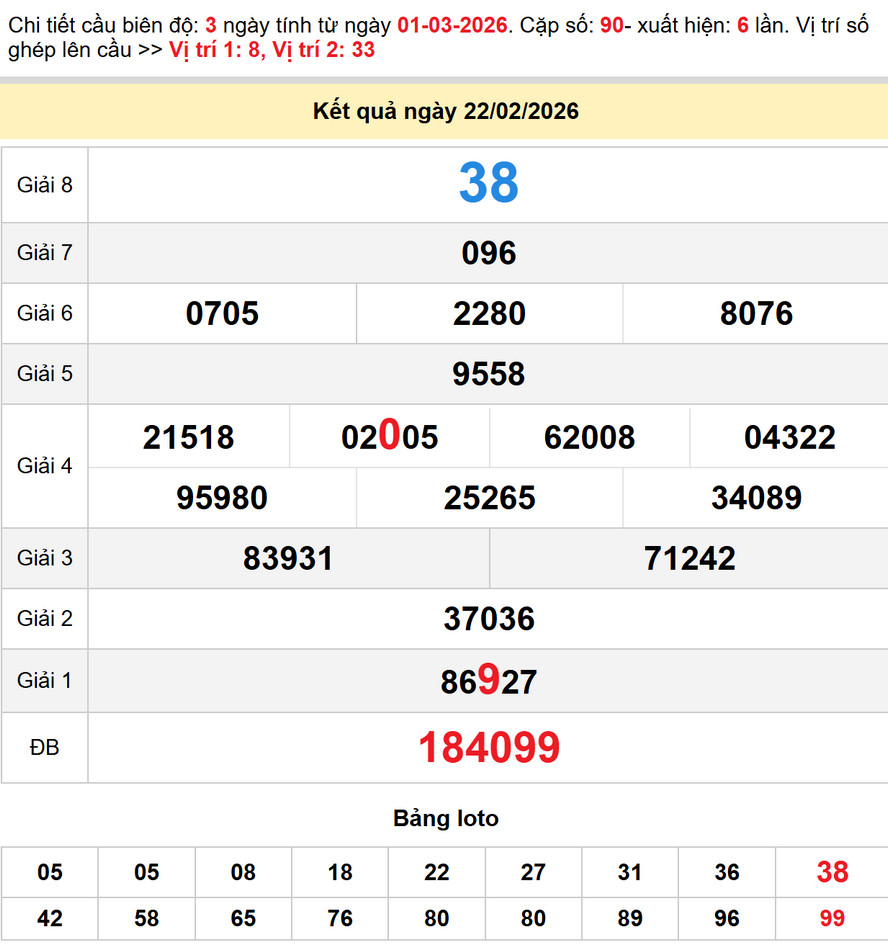Click the Giải 8 result number 38
The width and height of the screenshot is (888, 948).
click(x=488, y=184)
